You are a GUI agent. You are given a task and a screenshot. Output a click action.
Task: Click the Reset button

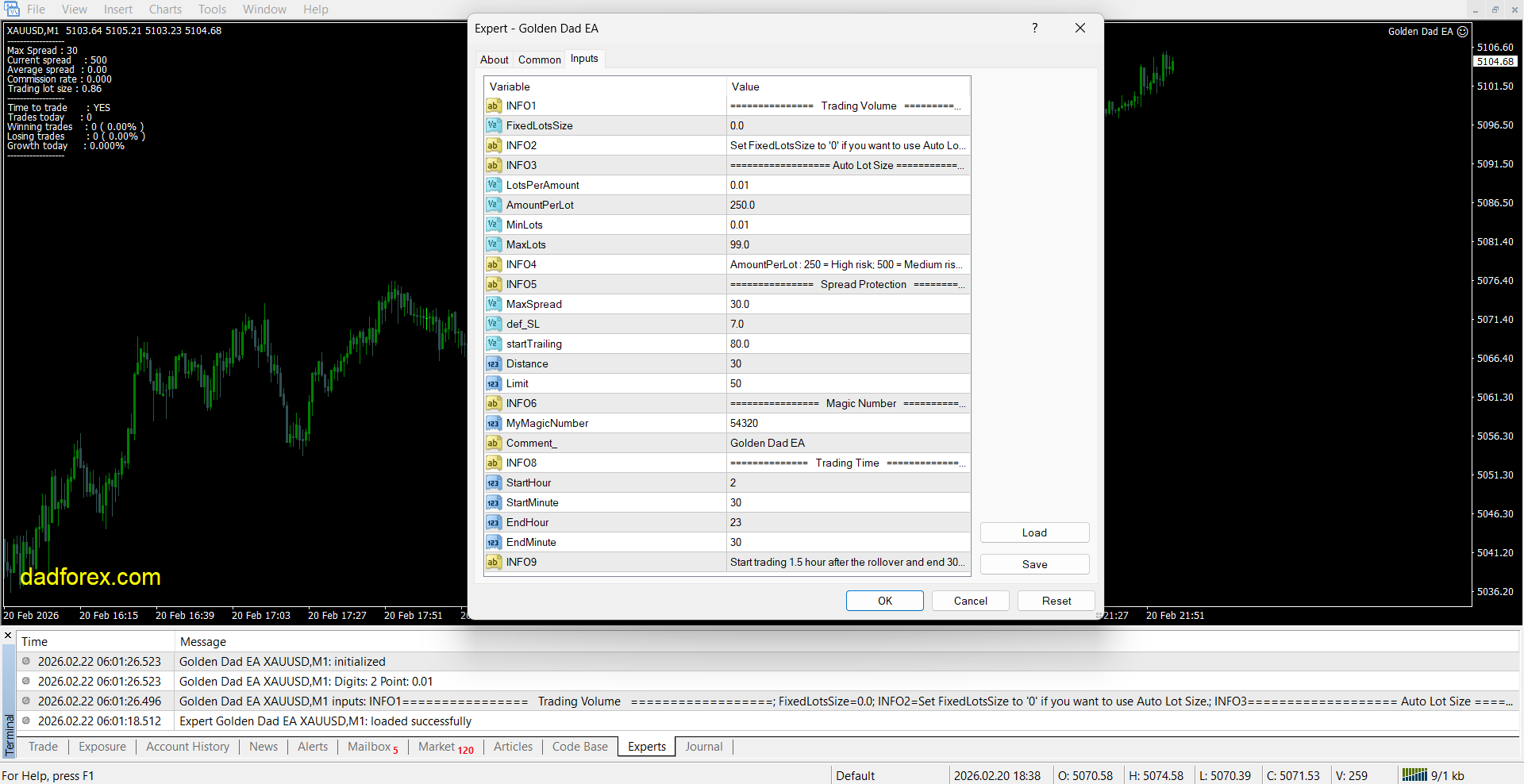(1056, 601)
